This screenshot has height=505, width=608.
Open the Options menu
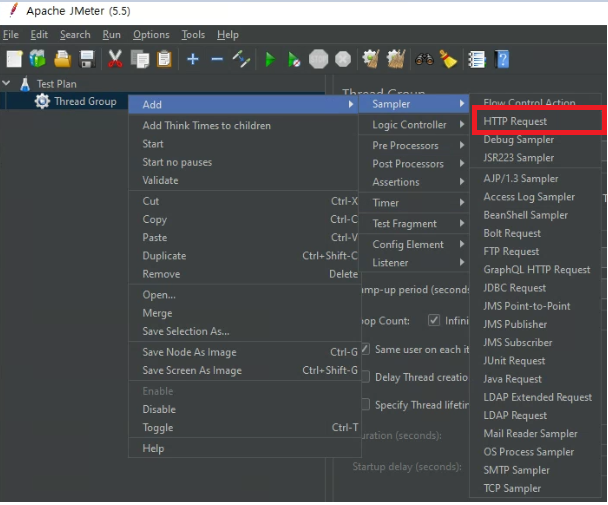point(151,35)
